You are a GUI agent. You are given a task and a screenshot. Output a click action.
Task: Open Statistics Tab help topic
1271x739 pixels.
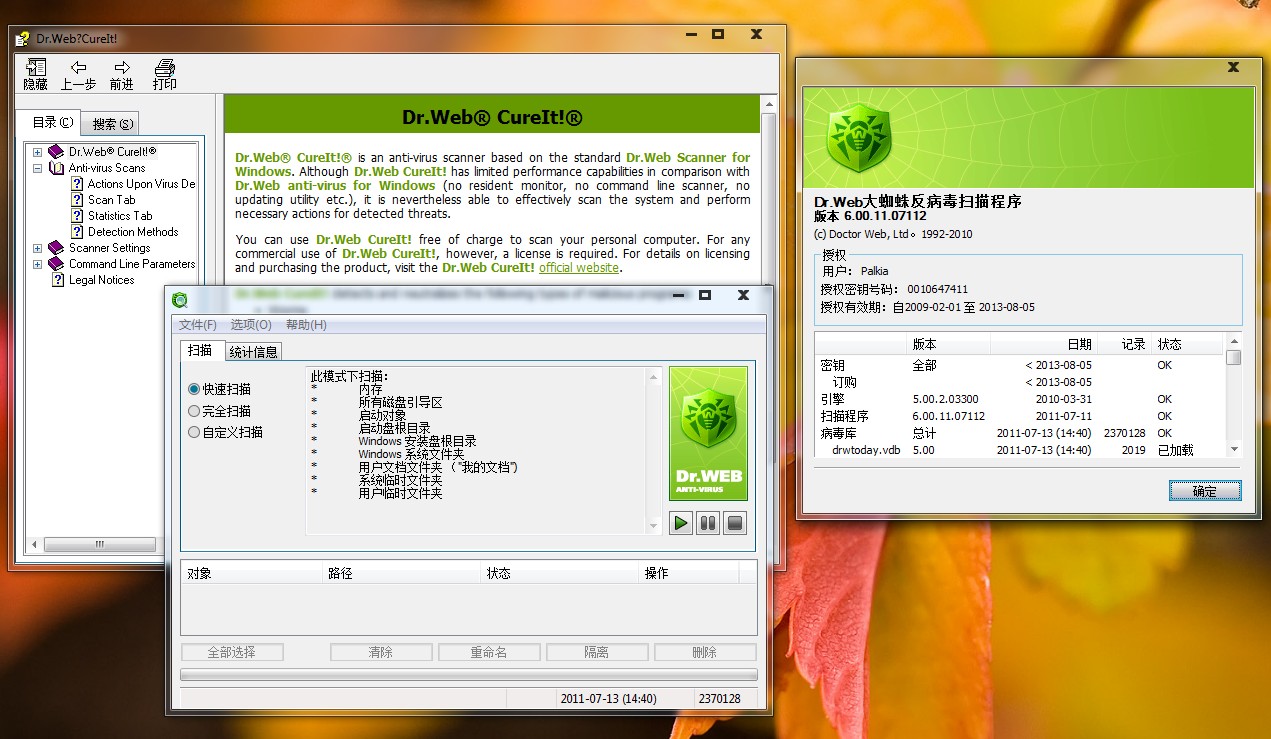pos(120,216)
